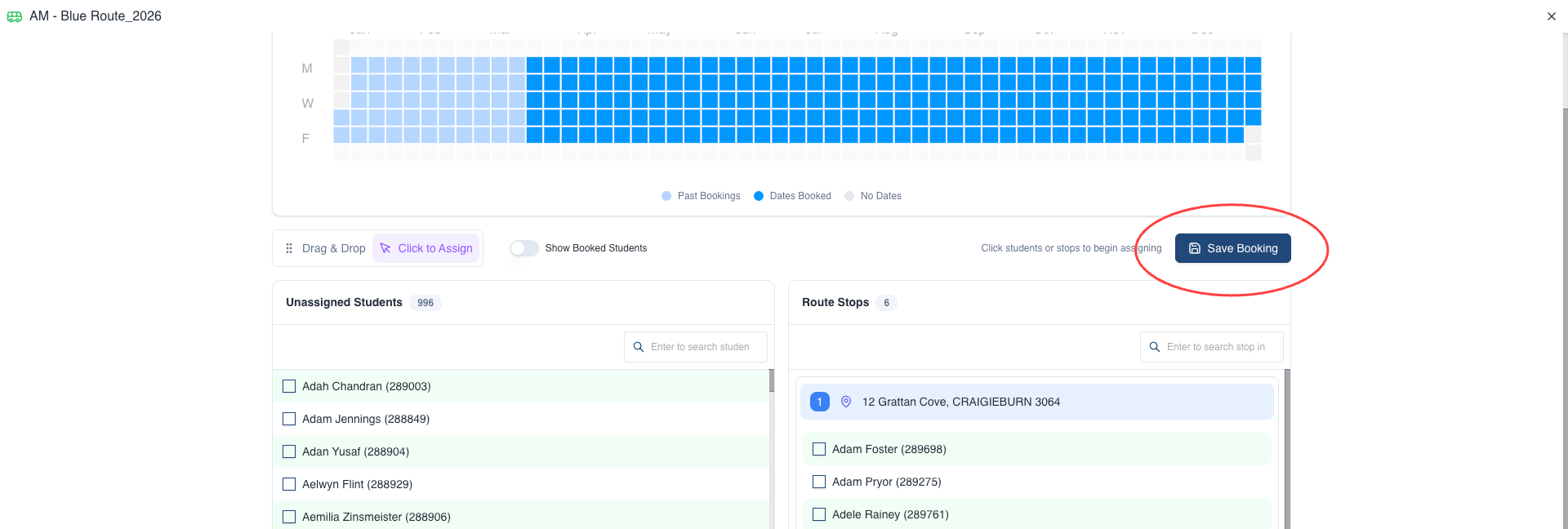Click the map pin icon for 12 Grattan Cove
1568x529 pixels.
coord(846,402)
